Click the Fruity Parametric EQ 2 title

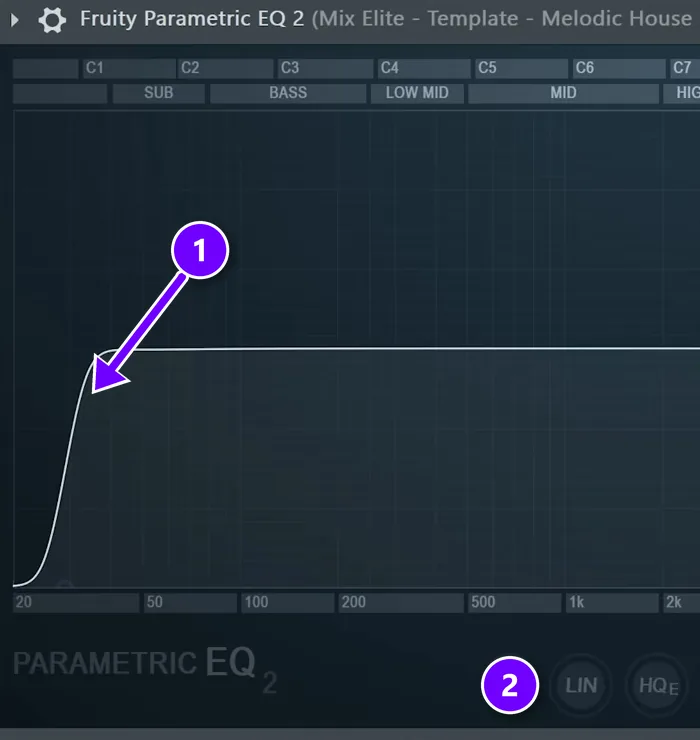(x=192, y=19)
